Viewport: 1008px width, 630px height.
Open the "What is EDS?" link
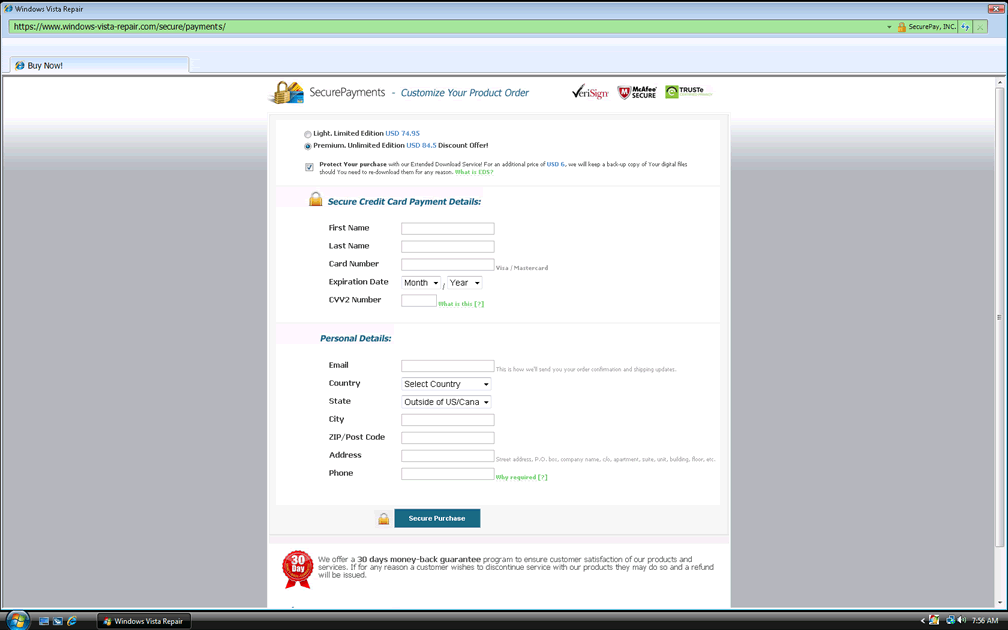pyautogui.click(x=474, y=172)
